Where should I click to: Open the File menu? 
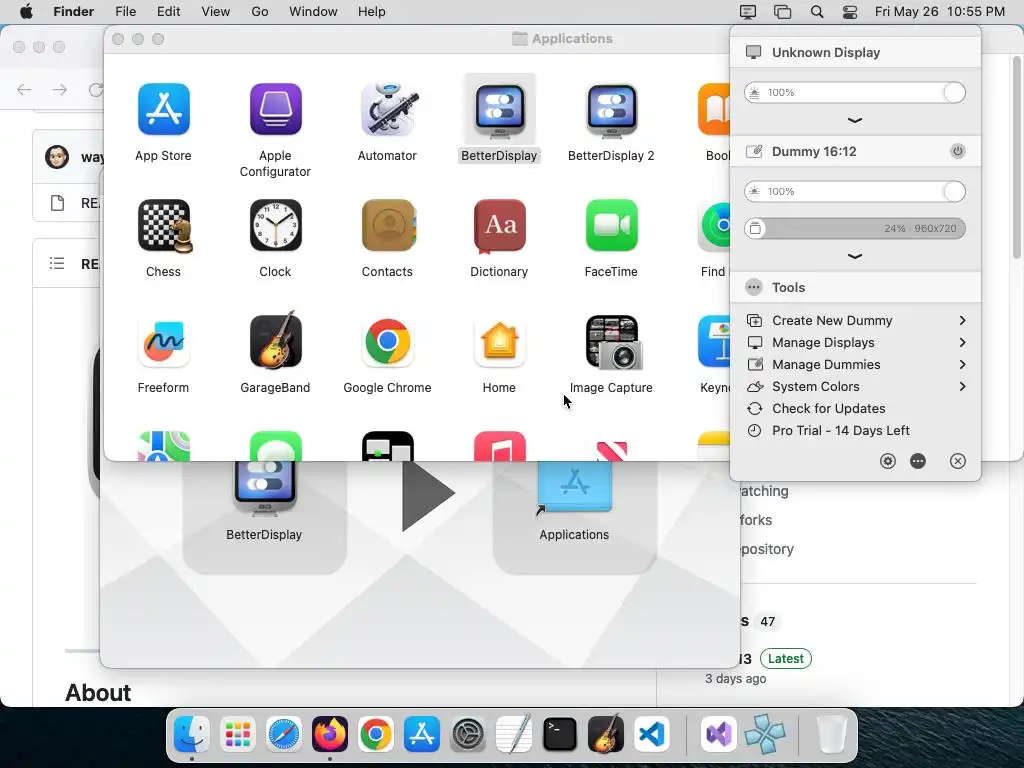click(125, 12)
